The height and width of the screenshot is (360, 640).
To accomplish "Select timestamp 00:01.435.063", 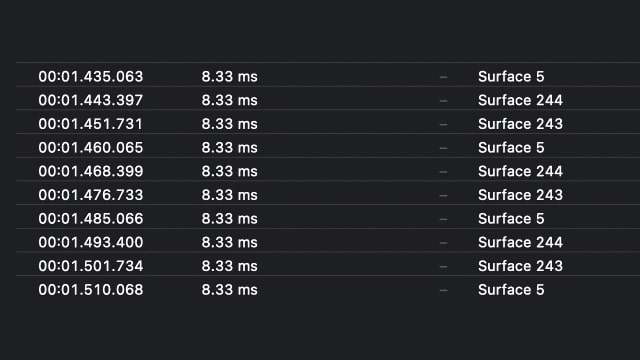I will tap(91, 76).
